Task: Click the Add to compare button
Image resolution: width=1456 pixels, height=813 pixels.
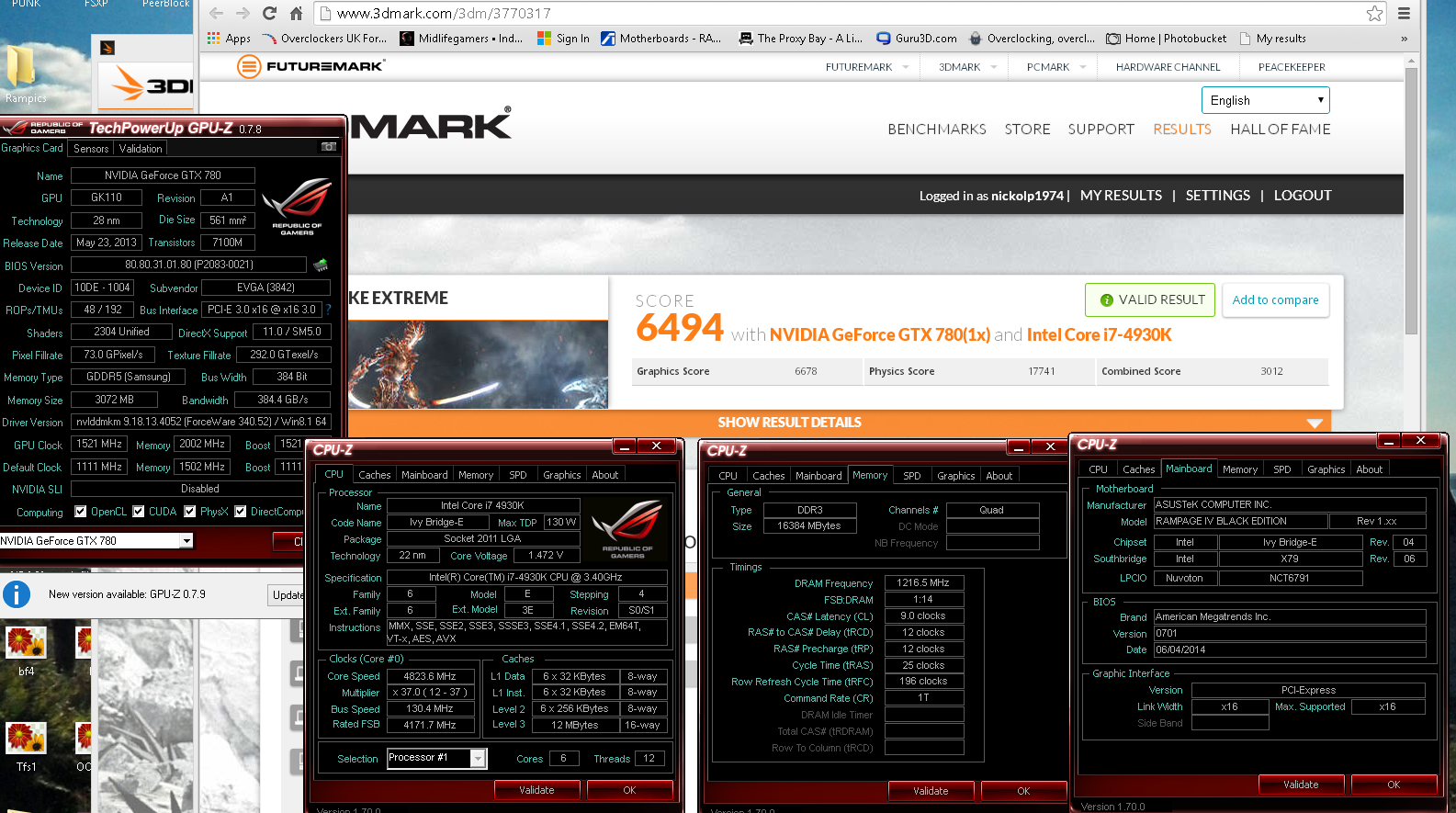Action: click(1275, 300)
